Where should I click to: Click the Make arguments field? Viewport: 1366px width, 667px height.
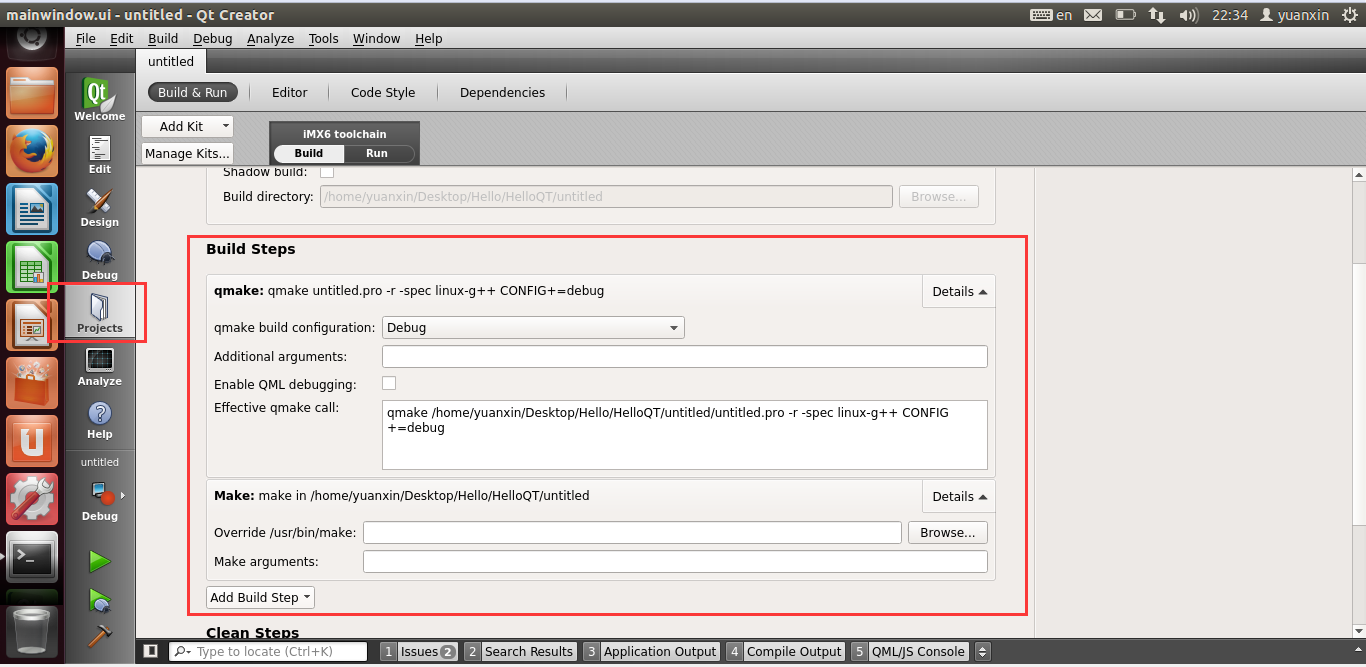pos(675,562)
